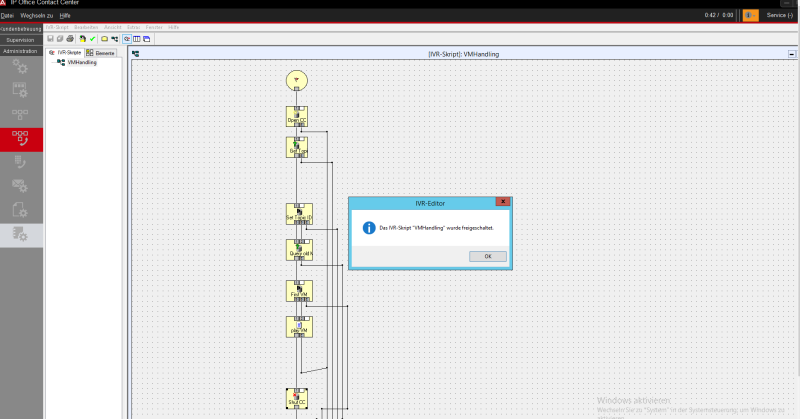The image size is (800, 419).
Task: Click the yellow element toolbar icon
Action: 105,39
